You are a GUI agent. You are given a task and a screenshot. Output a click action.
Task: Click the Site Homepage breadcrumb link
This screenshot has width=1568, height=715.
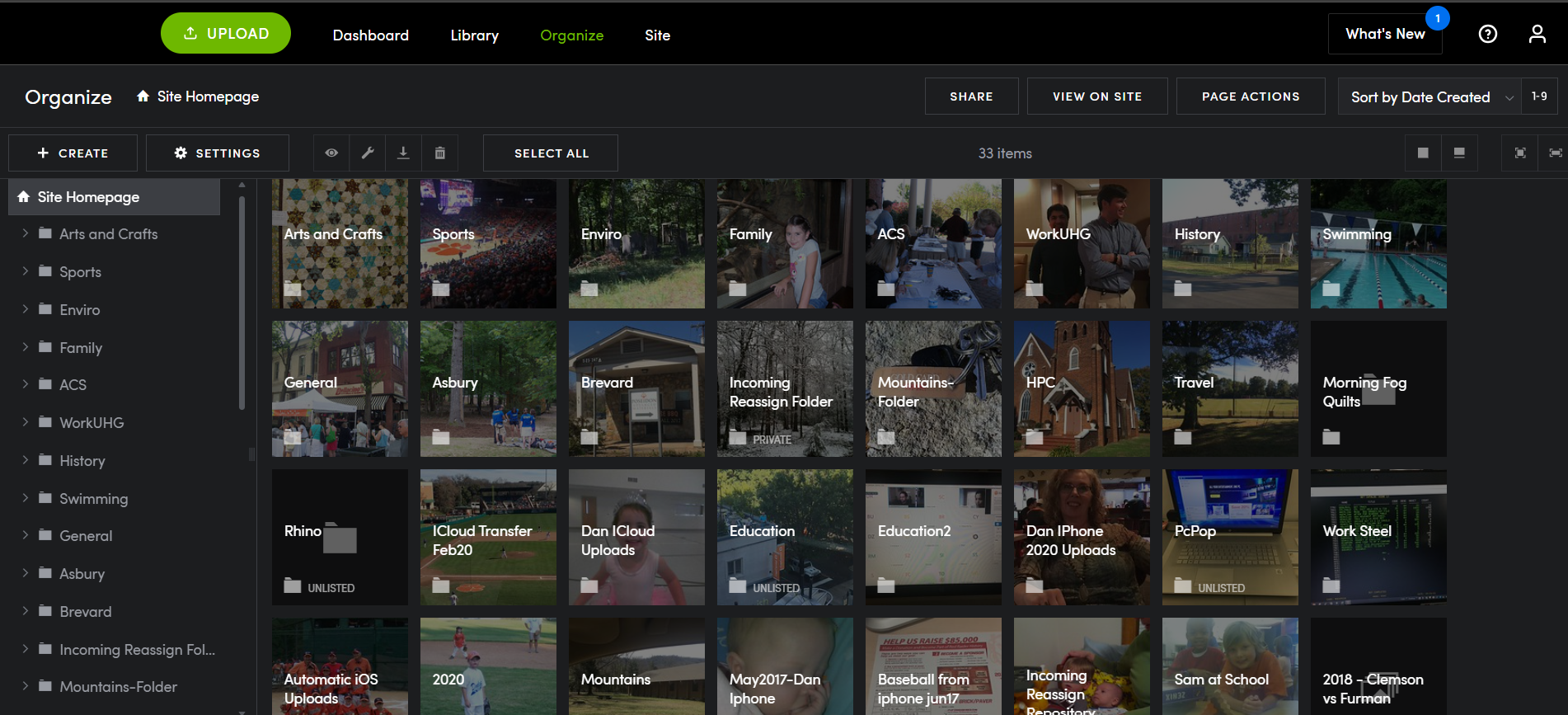(208, 96)
